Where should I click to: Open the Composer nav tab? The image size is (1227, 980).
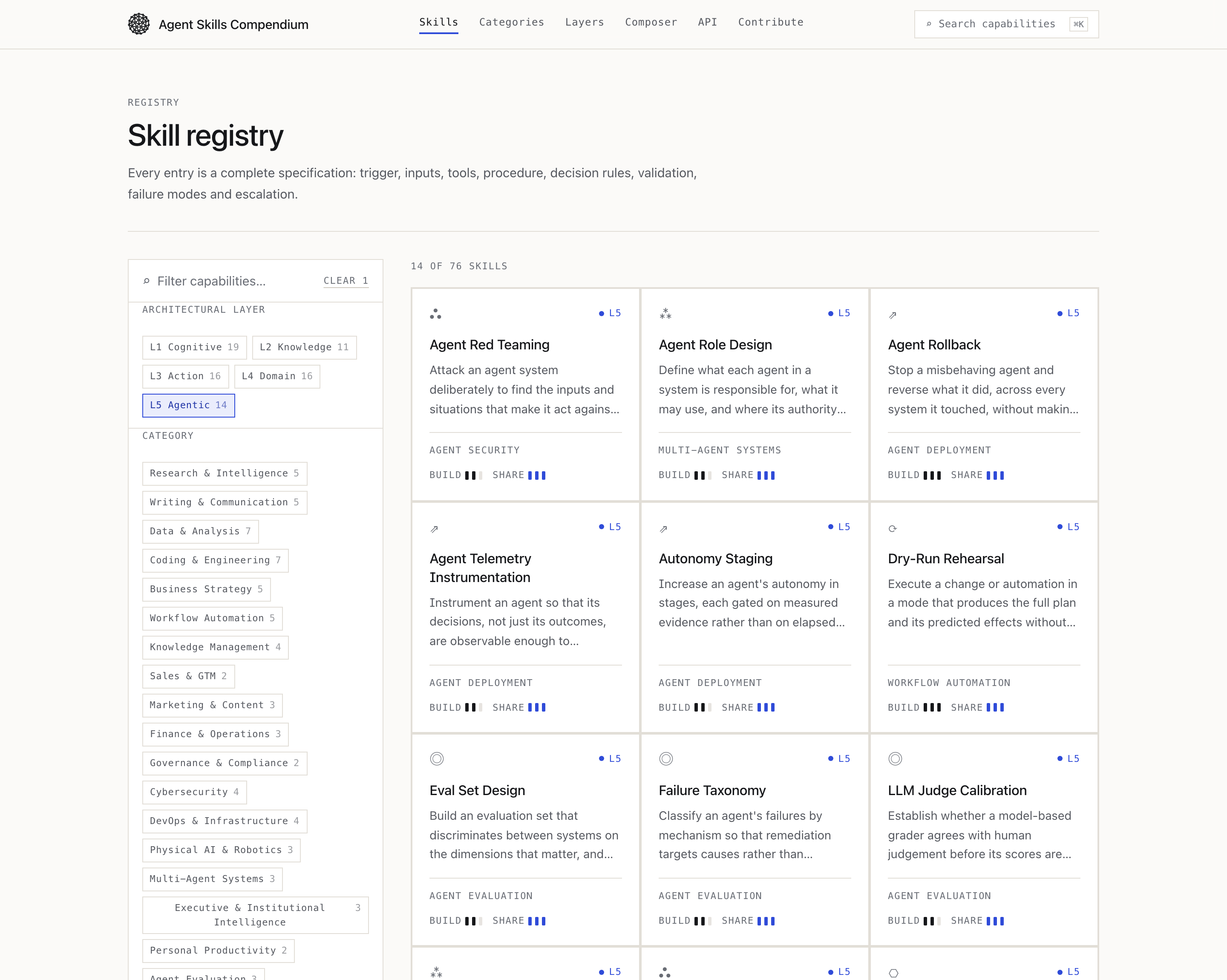(651, 22)
